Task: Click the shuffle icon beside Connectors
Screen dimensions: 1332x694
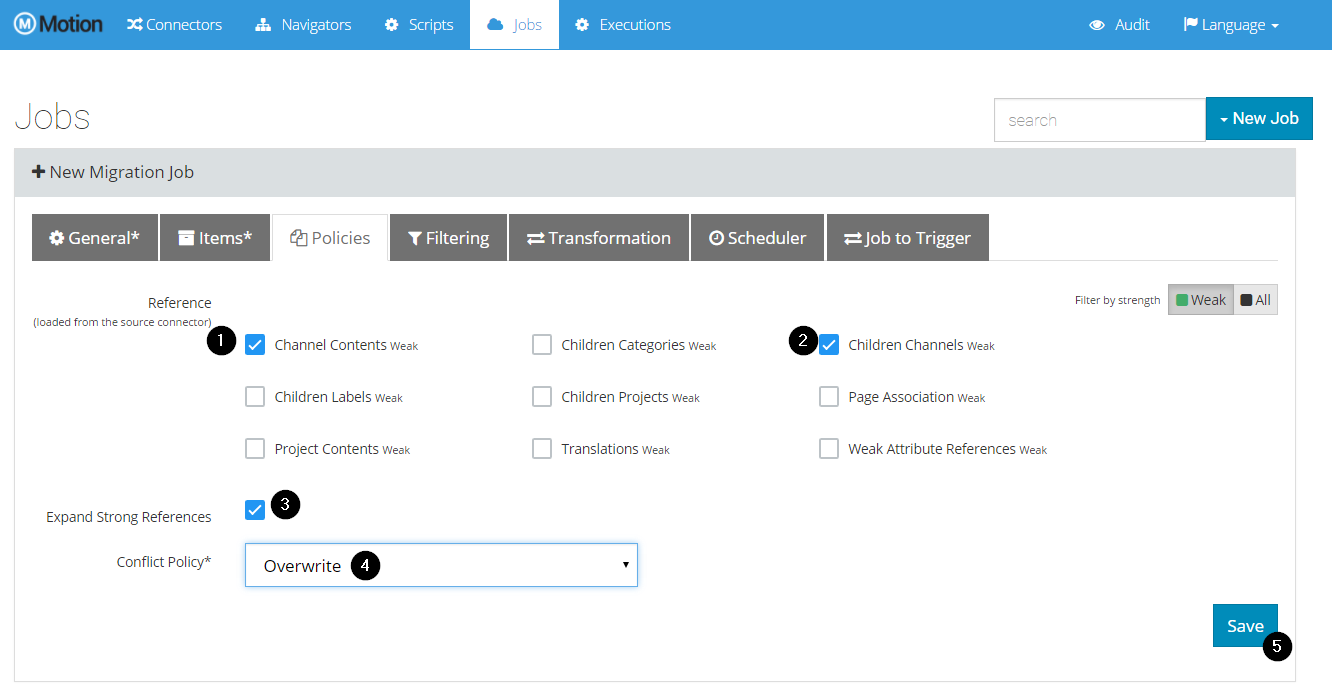Action: (x=135, y=24)
